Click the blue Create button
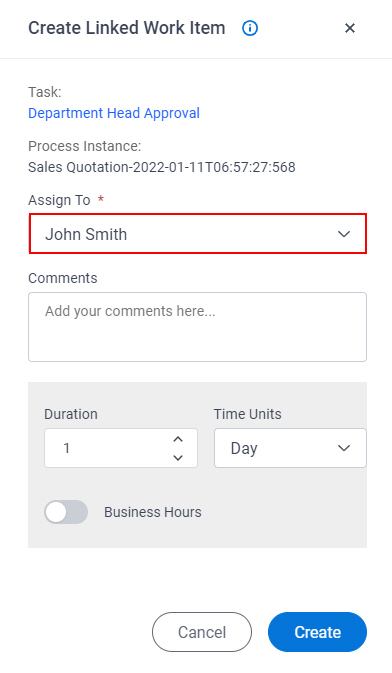The width and height of the screenshot is (392, 673). click(x=317, y=632)
